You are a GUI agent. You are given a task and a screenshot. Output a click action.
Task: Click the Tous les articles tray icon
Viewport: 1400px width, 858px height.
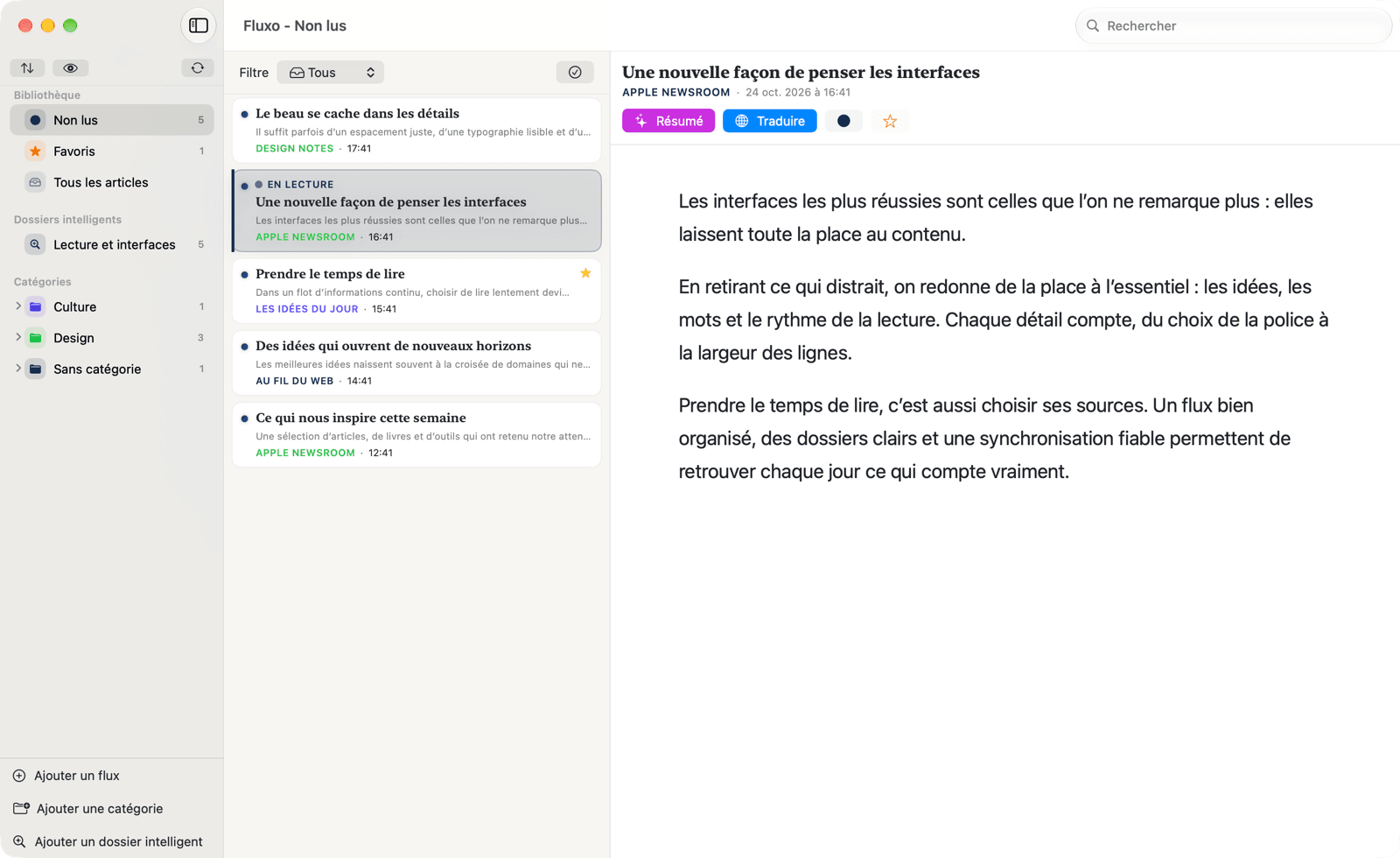click(35, 182)
